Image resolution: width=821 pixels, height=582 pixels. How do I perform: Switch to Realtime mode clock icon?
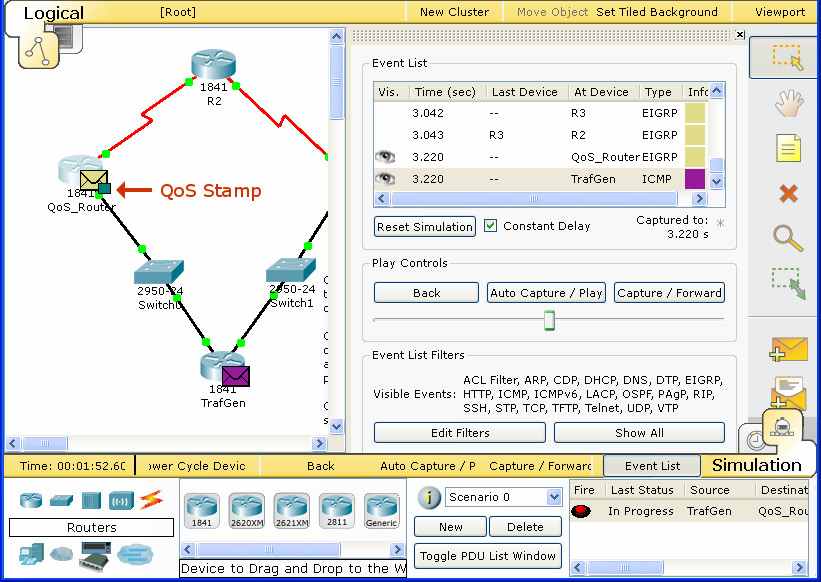coord(756,441)
